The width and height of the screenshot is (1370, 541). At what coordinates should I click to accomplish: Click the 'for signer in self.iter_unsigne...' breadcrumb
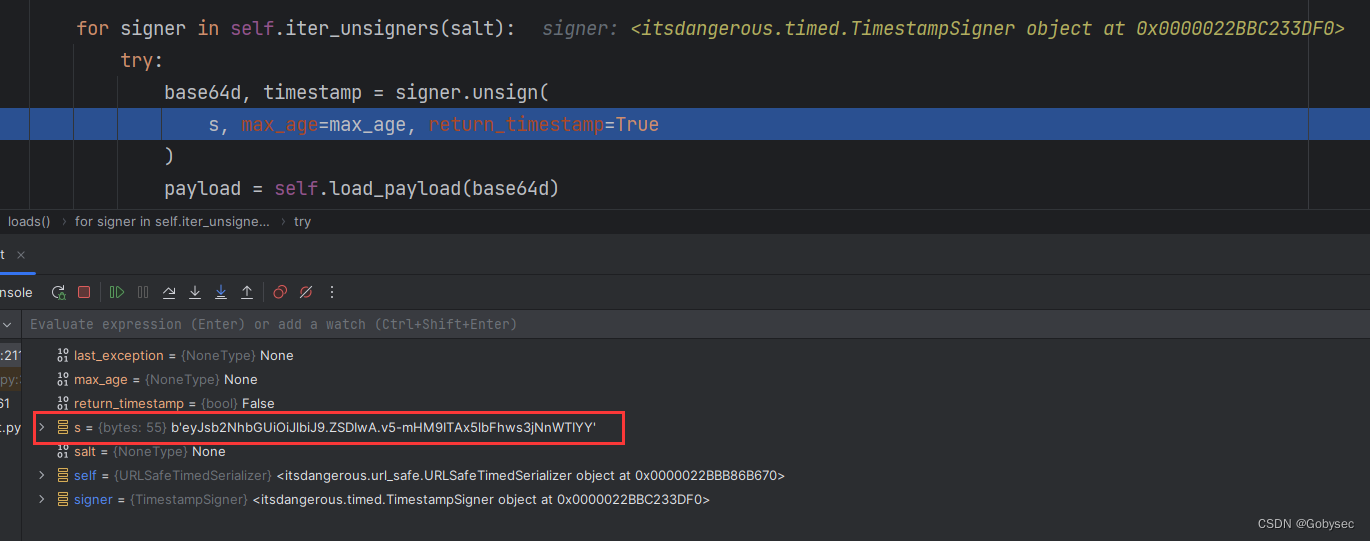pos(172,221)
